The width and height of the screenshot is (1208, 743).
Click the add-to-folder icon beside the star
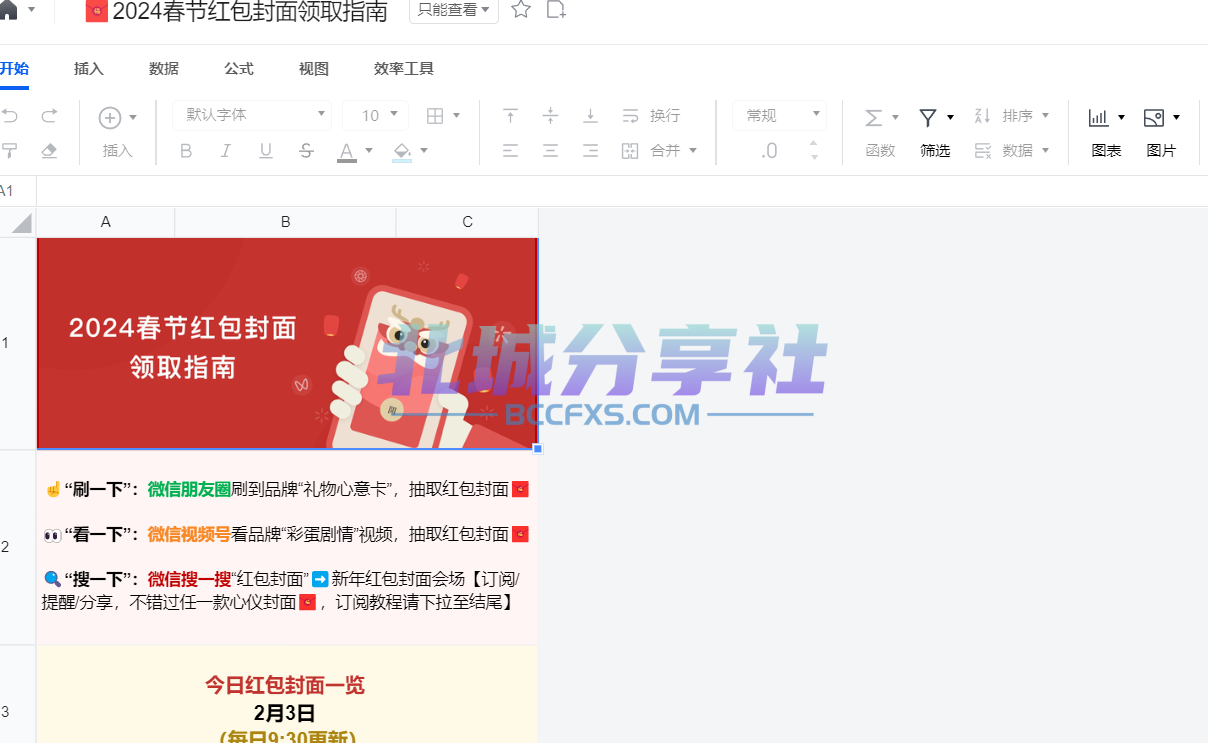coord(556,10)
